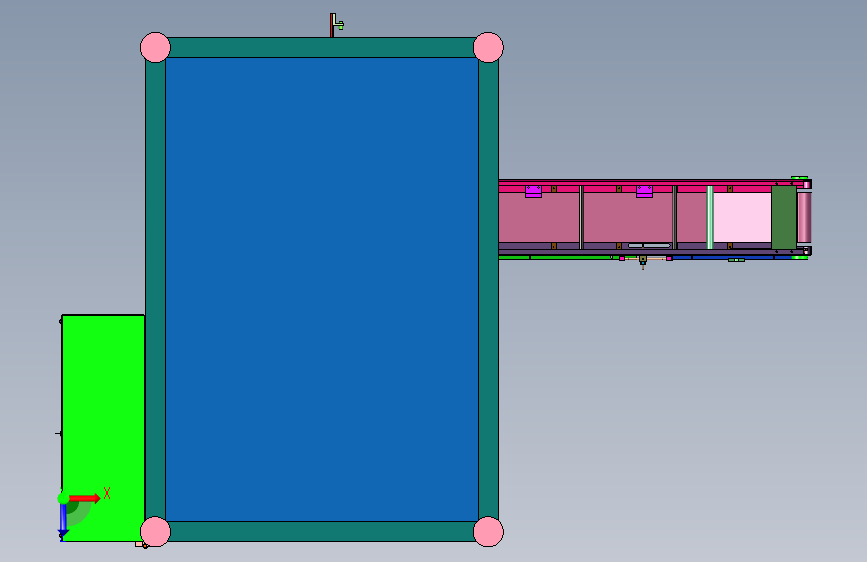Select the bottom teal frame bar
Viewport: 867px width, 562px height.
click(322, 531)
